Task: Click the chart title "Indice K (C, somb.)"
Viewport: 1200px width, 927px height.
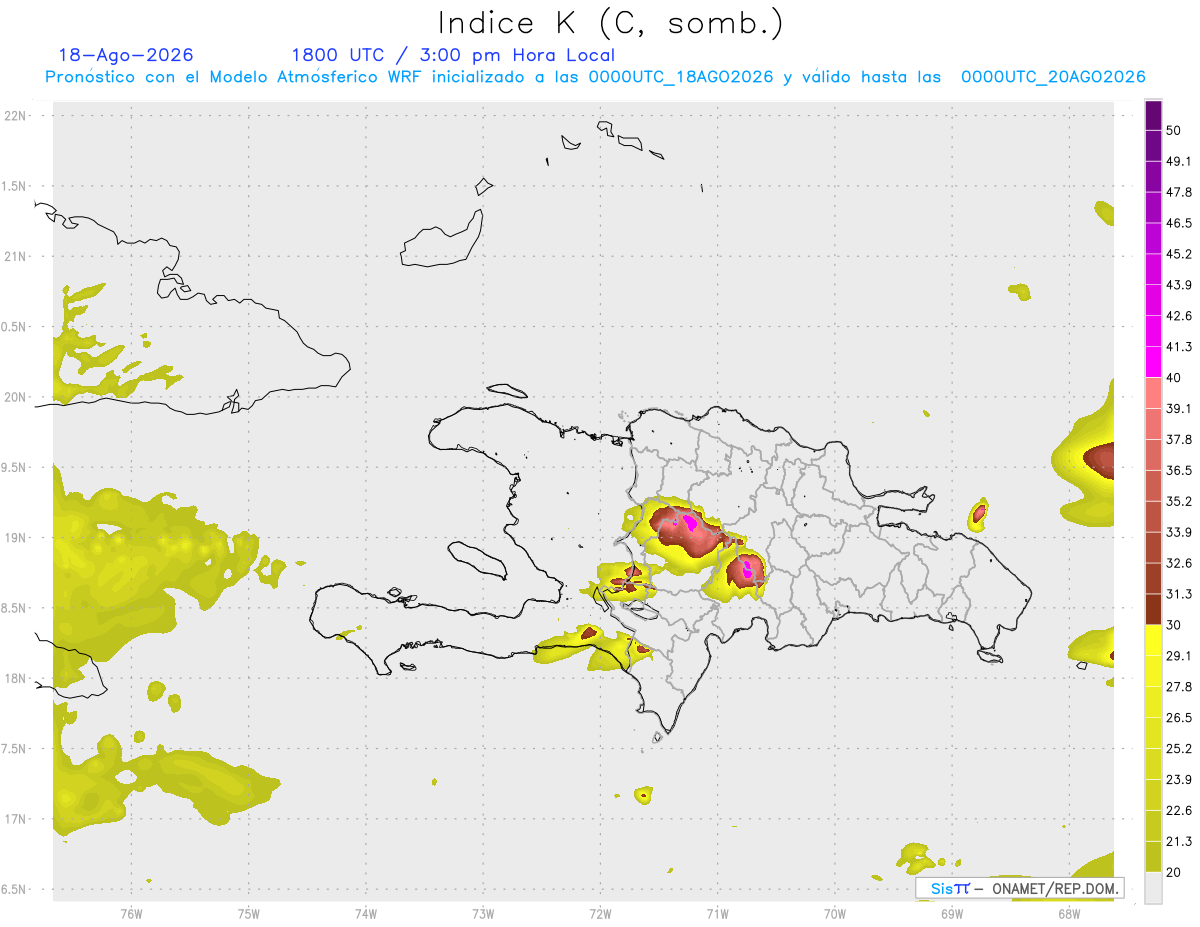Action: click(611, 23)
